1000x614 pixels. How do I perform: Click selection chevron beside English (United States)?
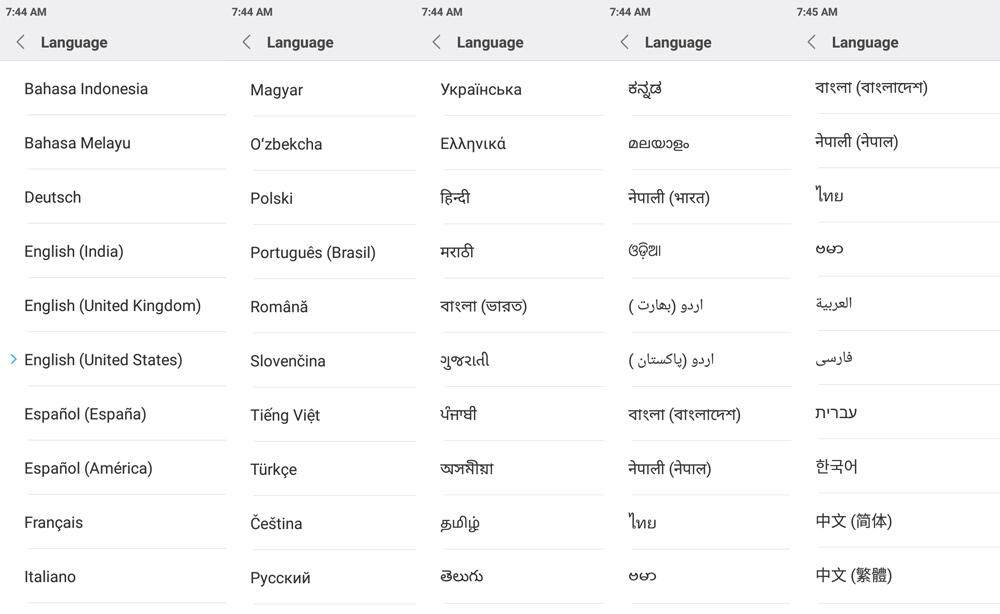[x=13, y=359]
